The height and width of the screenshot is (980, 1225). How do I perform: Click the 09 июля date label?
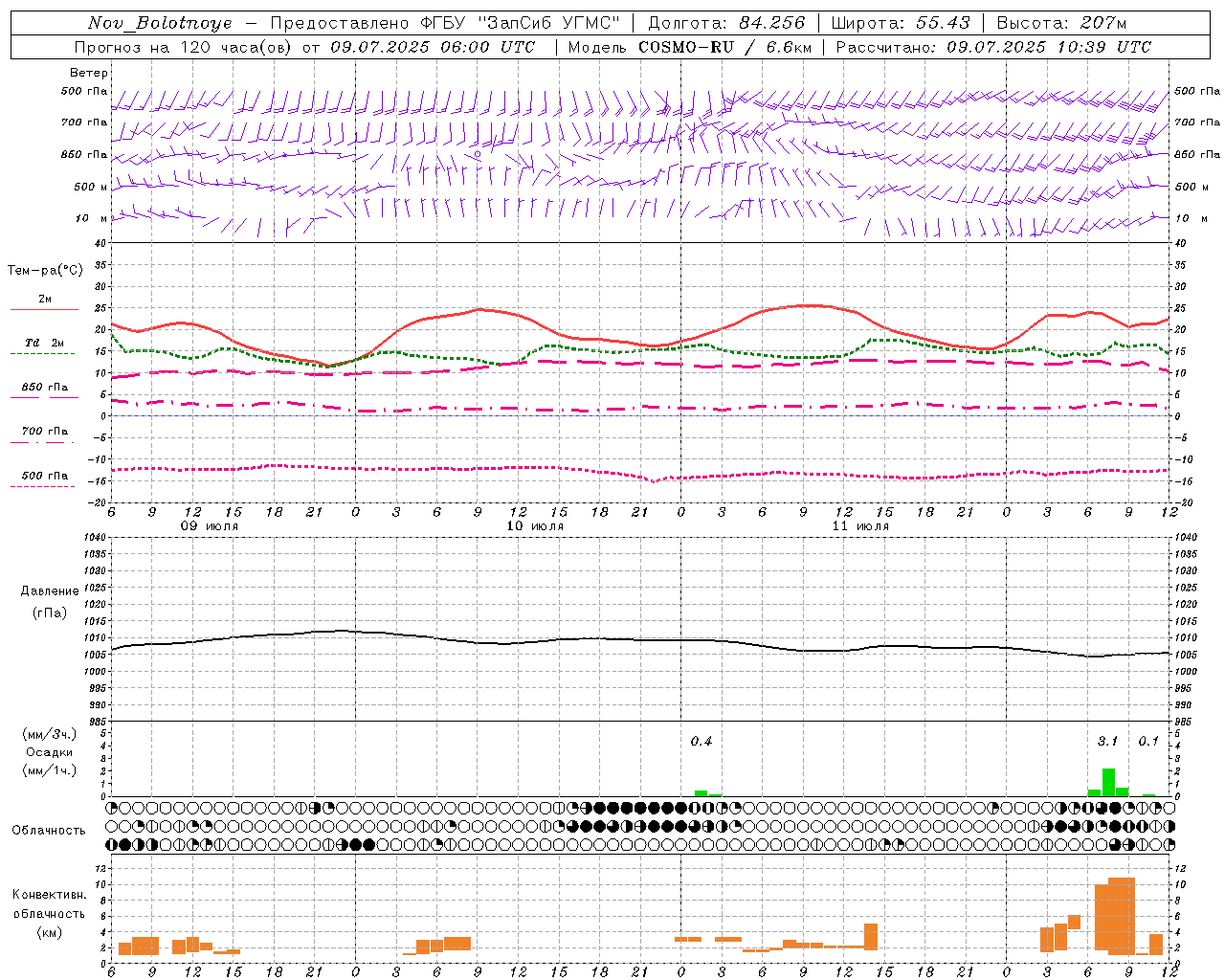click(211, 526)
